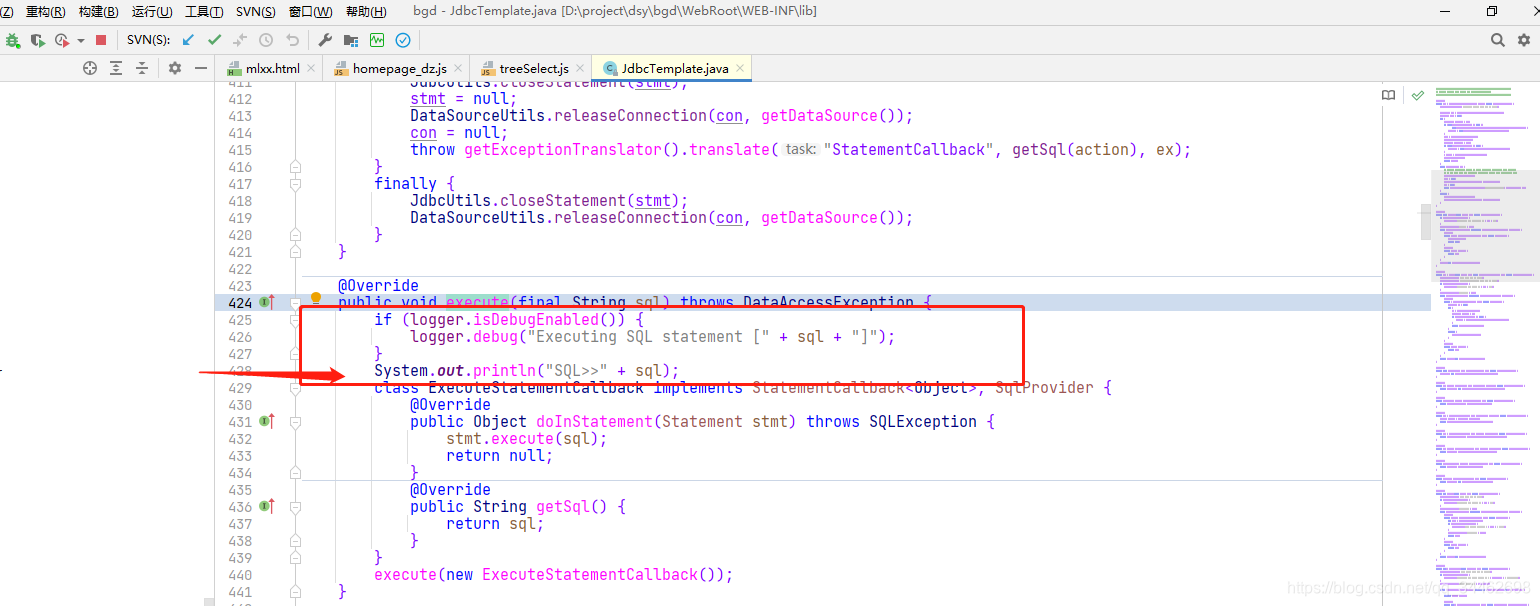
Task: Update project via SVN blue arrow
Action: (x=188, y=40)
